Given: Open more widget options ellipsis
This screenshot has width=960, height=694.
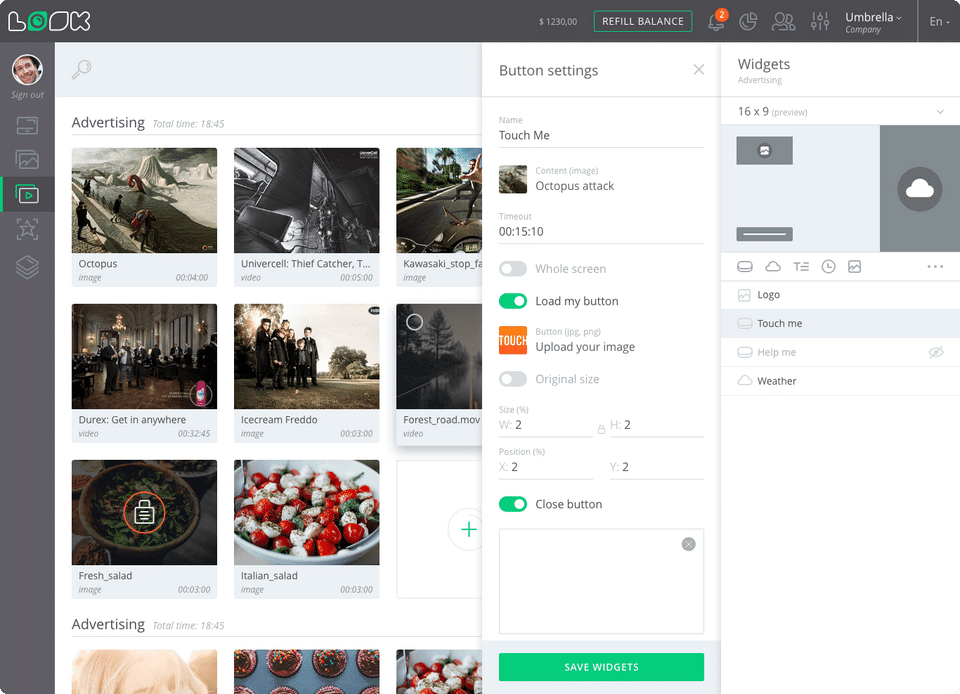Looking at the screenshot, I should coord(935,266).
